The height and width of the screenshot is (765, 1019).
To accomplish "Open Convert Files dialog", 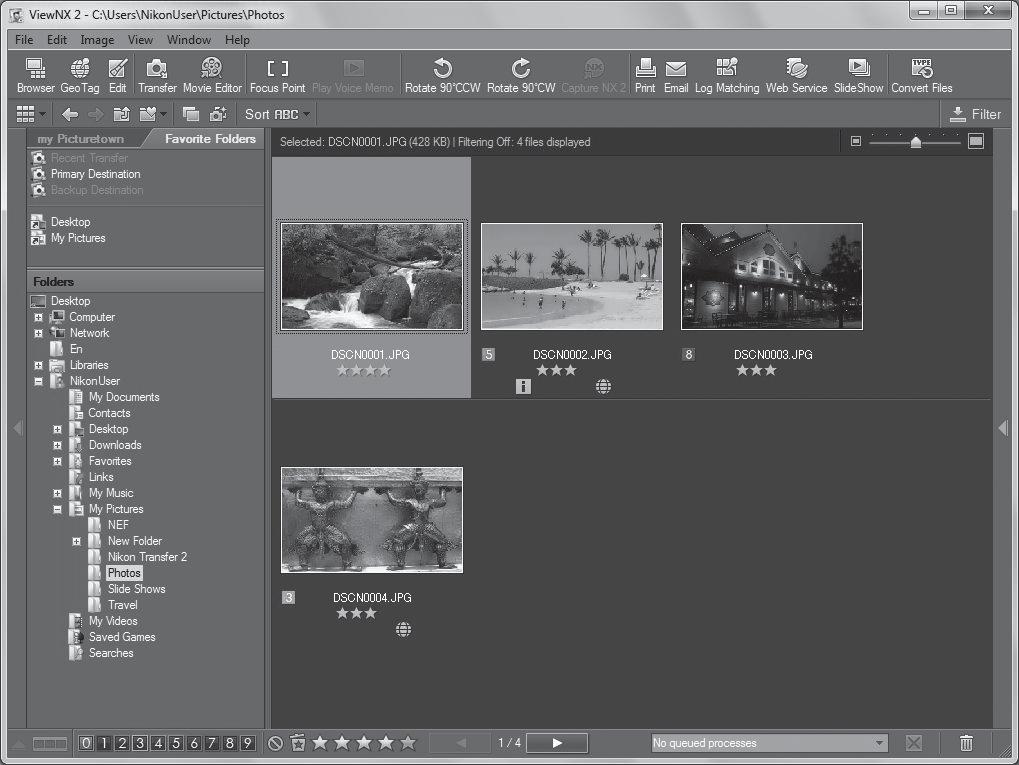I will pos(922,75).
